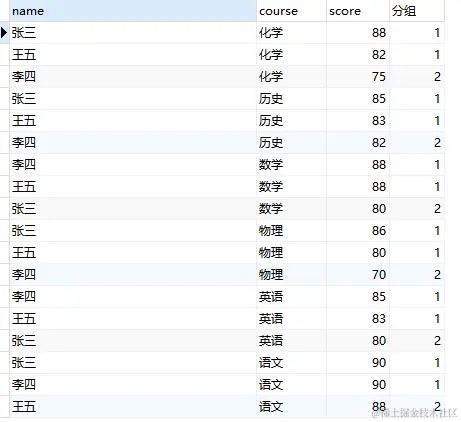Click score 85 in 张三 历史 row

(358, 99)
